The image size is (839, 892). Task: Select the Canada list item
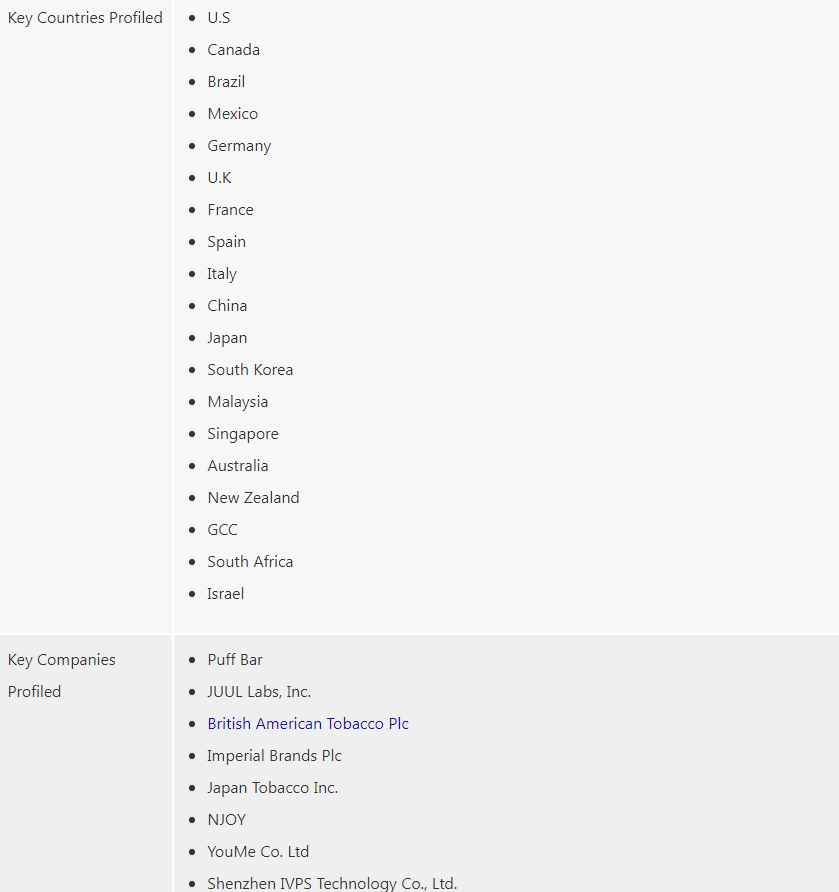233,50
